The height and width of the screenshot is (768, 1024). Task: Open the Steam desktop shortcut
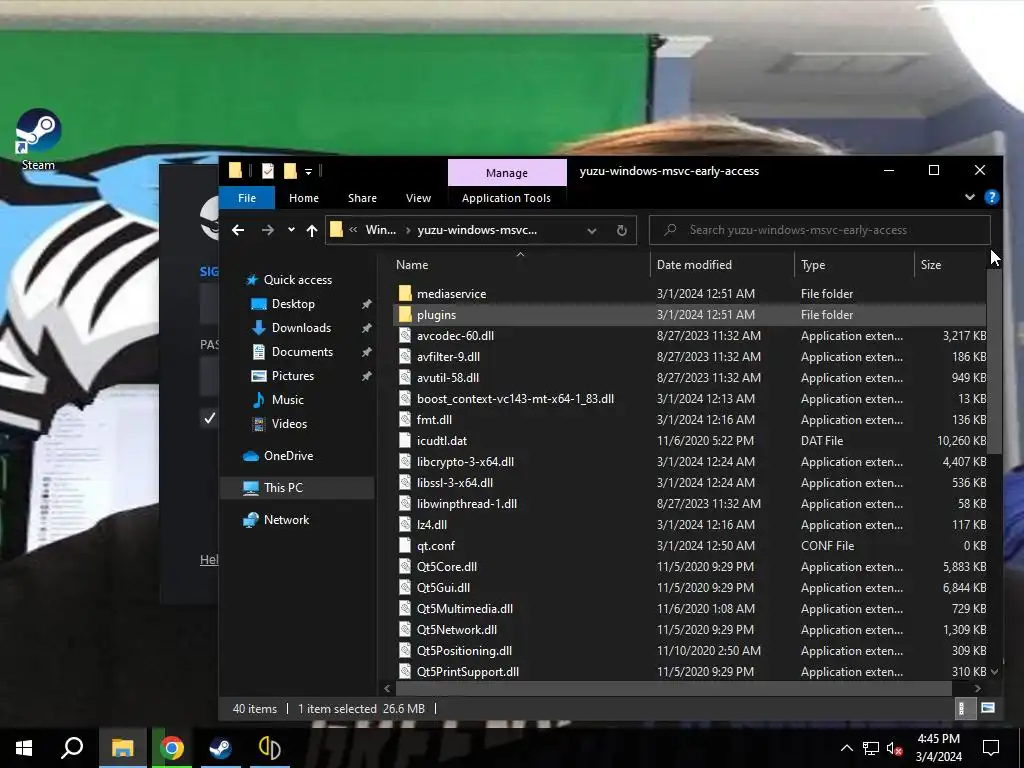[x=39, y=138]
